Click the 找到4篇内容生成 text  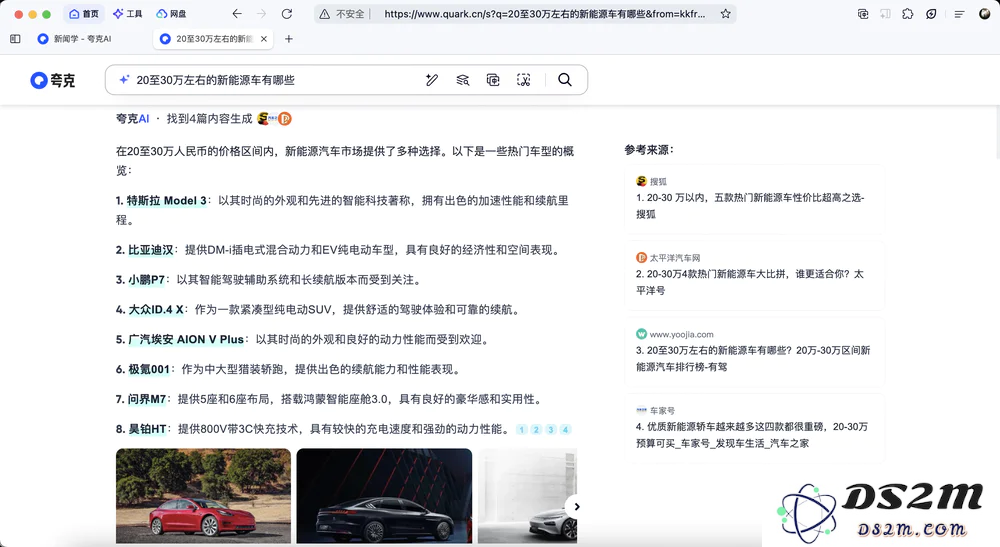tap(209, 119)
